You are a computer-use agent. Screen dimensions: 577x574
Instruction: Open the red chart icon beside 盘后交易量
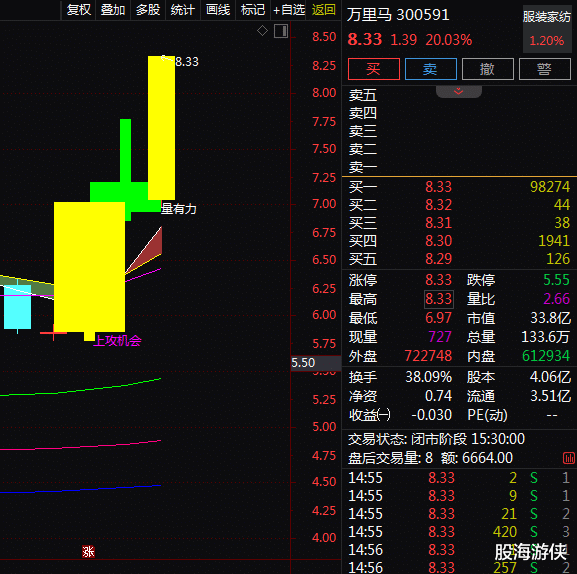coord(569,458)
